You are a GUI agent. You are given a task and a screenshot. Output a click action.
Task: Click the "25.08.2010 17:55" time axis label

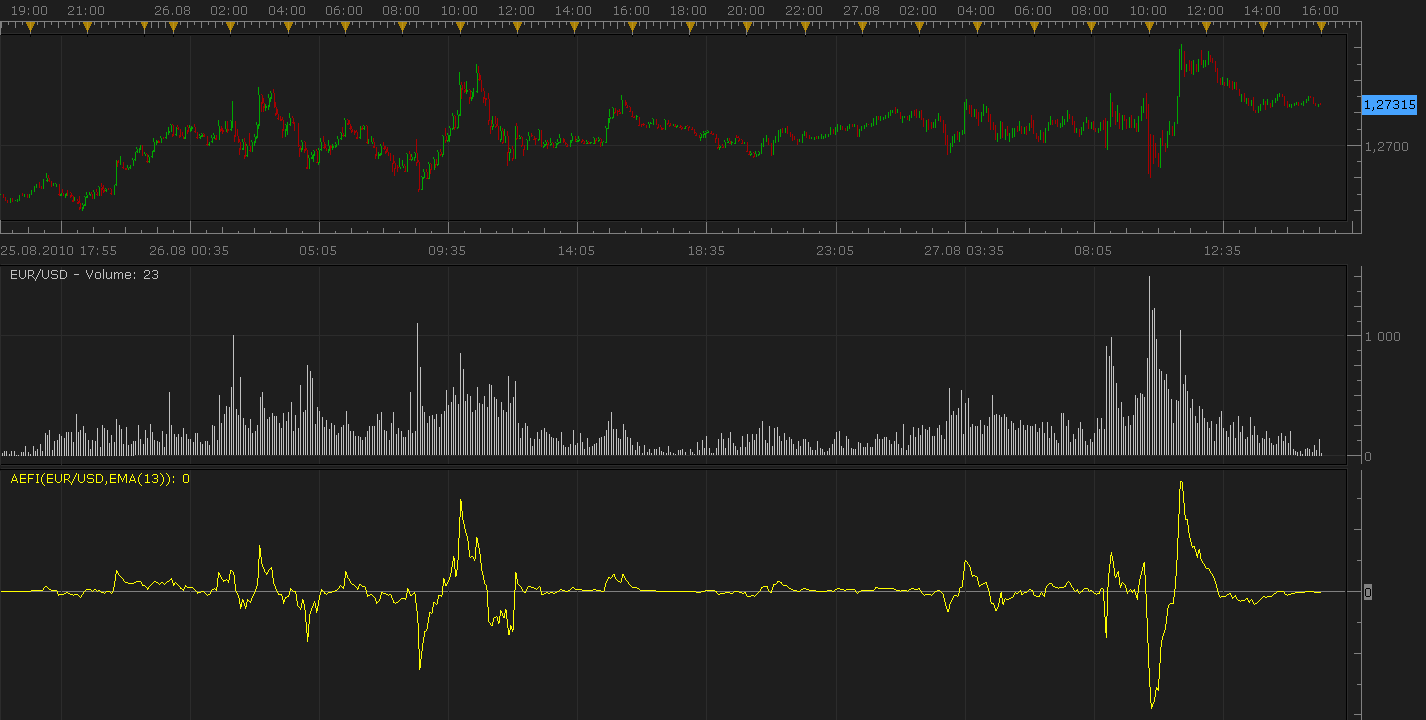(59, 250)
